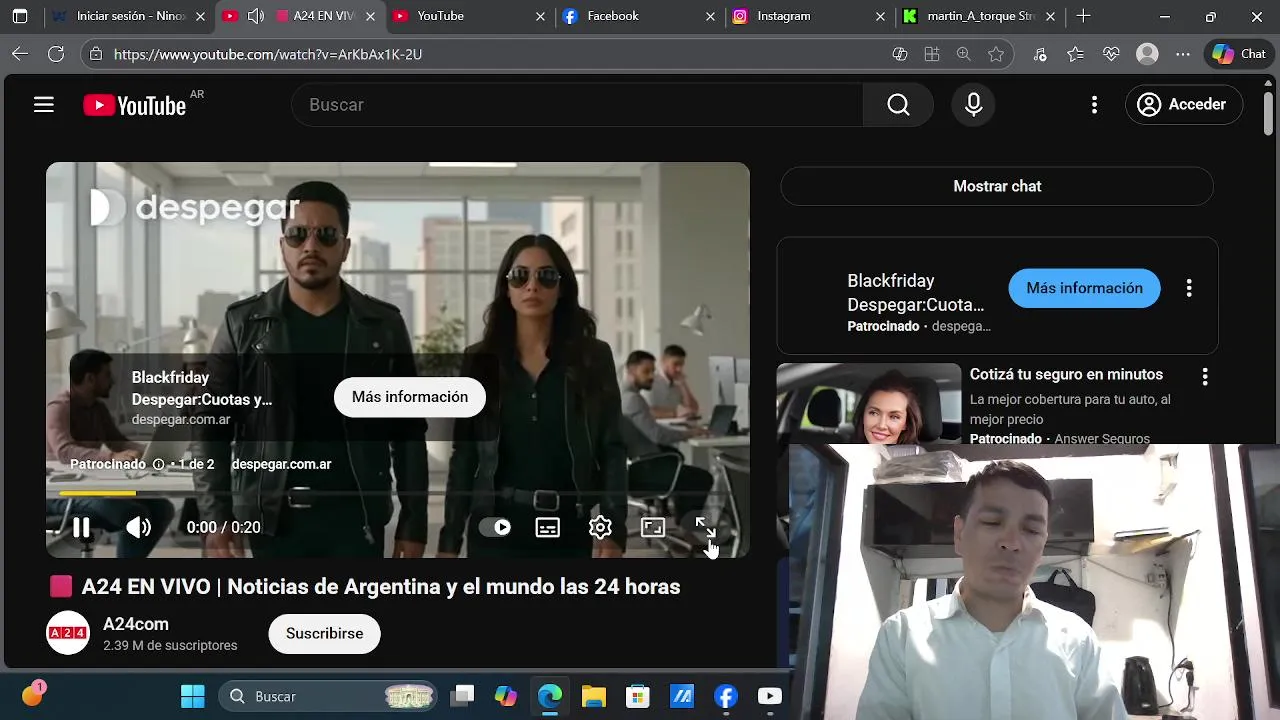This screenshot has height=720, width=1280.
Task: Open the player settings gear
Action: point(600,527)
